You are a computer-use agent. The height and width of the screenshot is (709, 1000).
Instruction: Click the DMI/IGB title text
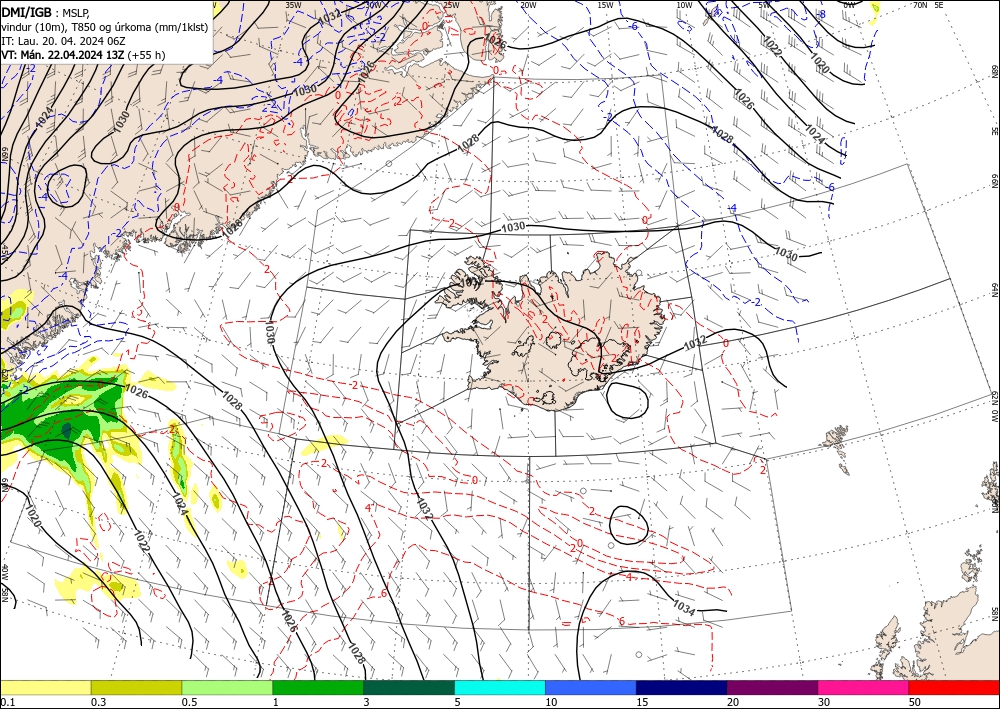click(26, 12)
